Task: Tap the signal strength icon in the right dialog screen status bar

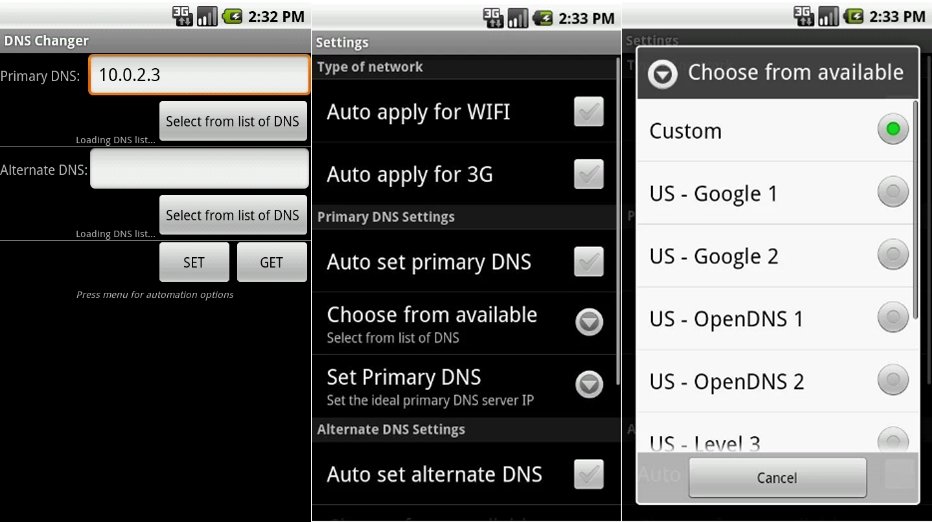Action: coord(829,16)
